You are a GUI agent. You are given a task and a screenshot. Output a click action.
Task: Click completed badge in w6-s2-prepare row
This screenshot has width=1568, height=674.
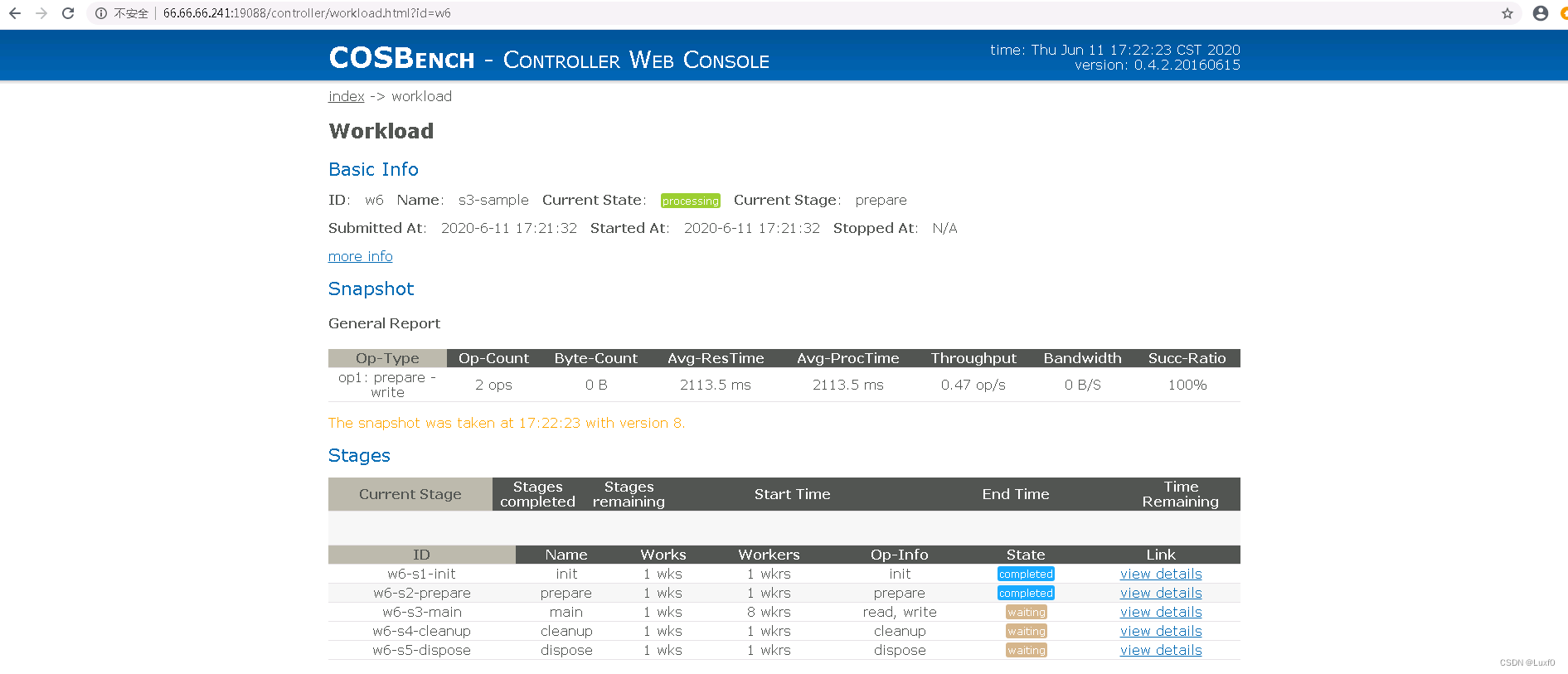1026,593
